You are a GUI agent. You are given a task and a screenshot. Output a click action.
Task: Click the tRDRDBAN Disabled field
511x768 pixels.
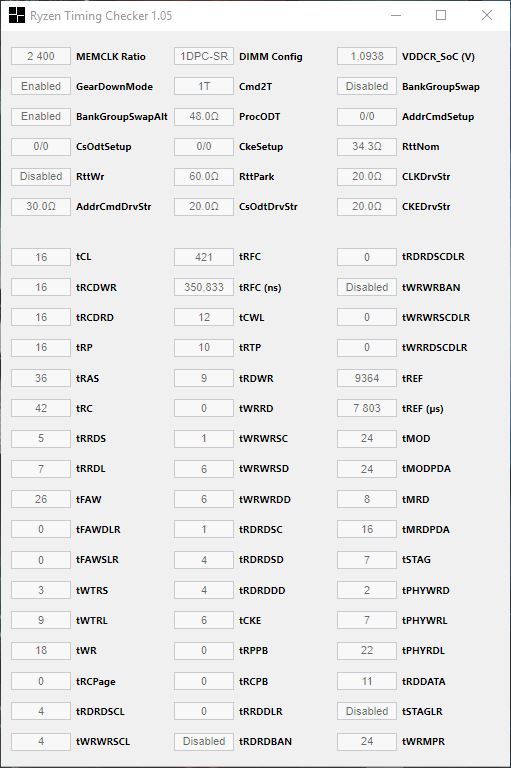204,742
